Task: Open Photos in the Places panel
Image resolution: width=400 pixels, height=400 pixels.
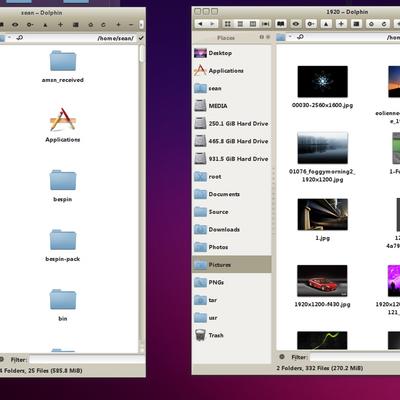Action: [x=232, y=247]
